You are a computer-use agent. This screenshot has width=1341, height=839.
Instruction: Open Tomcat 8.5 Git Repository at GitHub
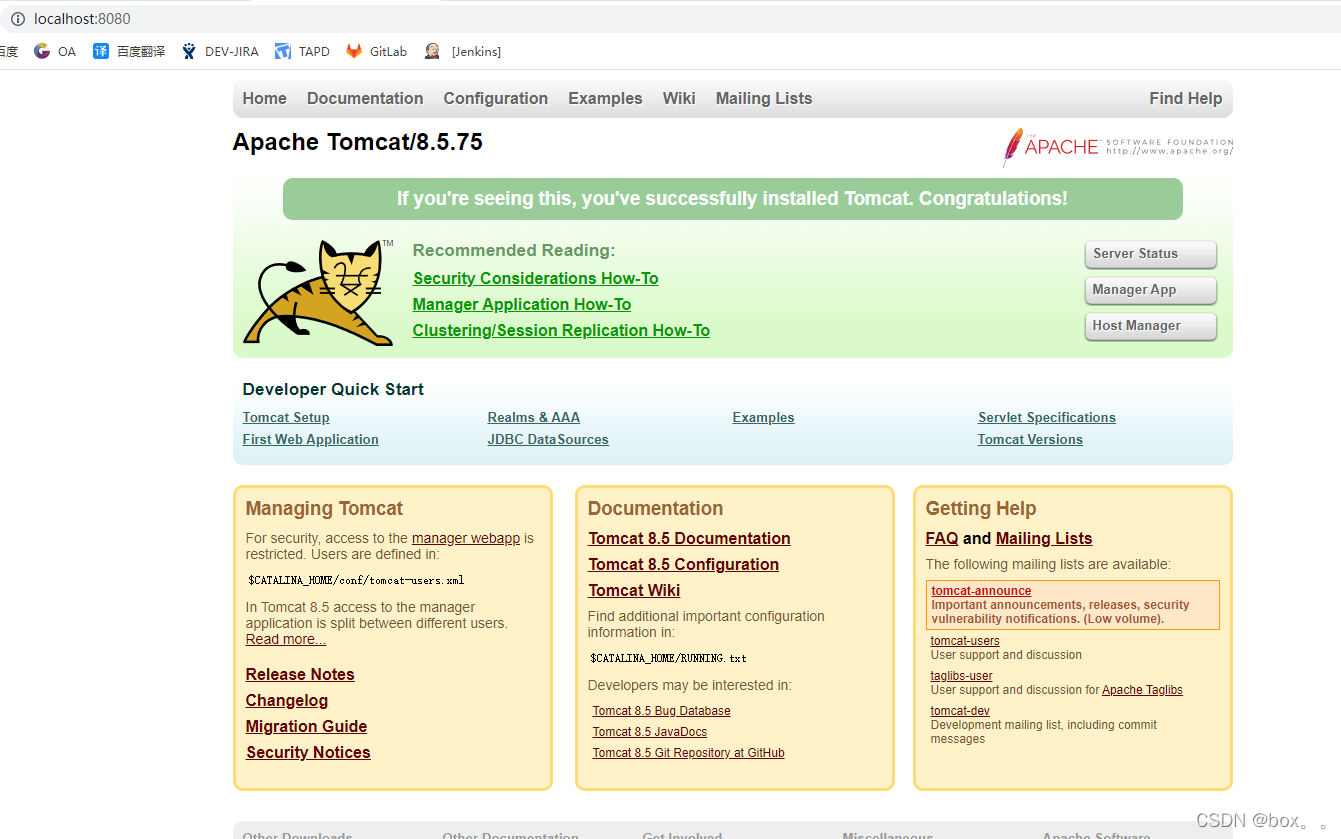(x=689, y=753)
